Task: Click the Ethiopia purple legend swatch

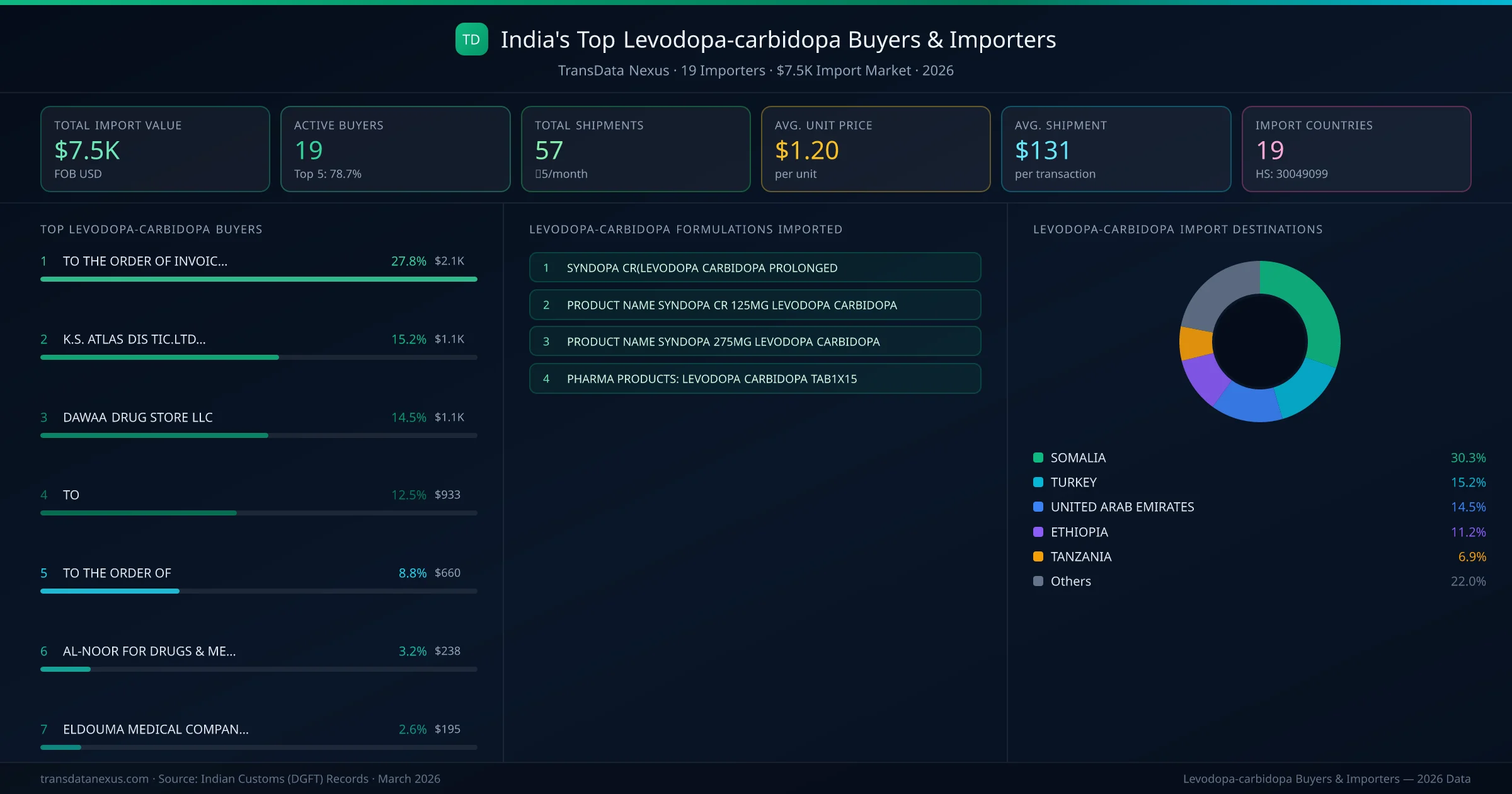Action: (1038, 532)
